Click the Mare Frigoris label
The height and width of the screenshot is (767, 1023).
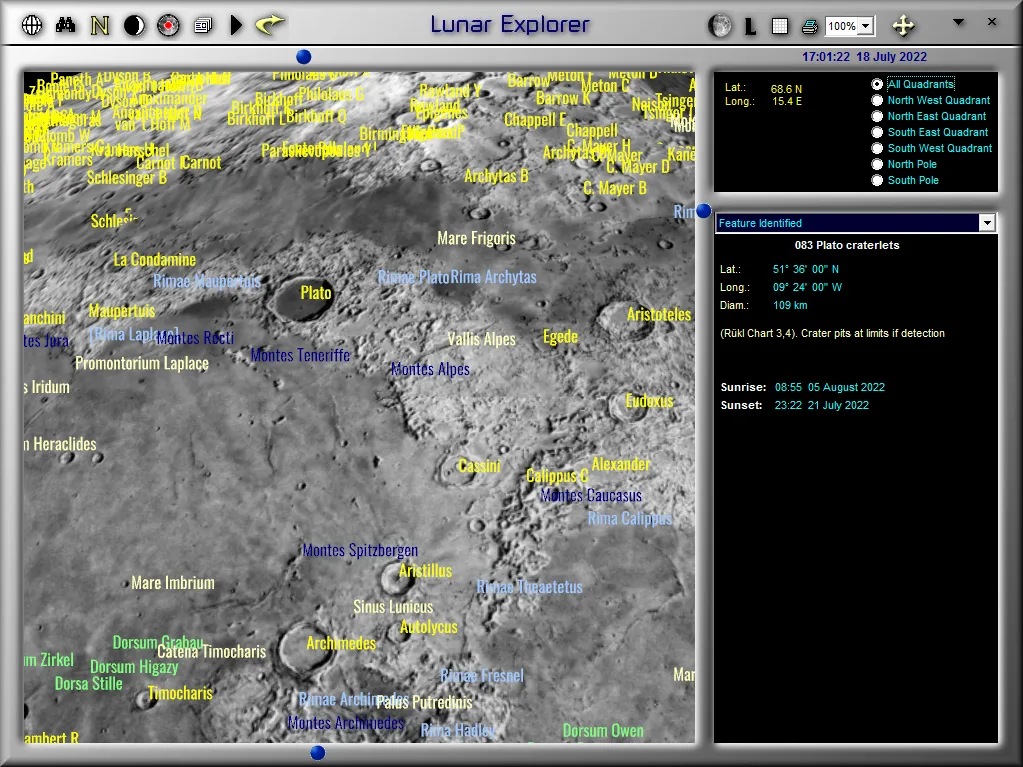476,239
